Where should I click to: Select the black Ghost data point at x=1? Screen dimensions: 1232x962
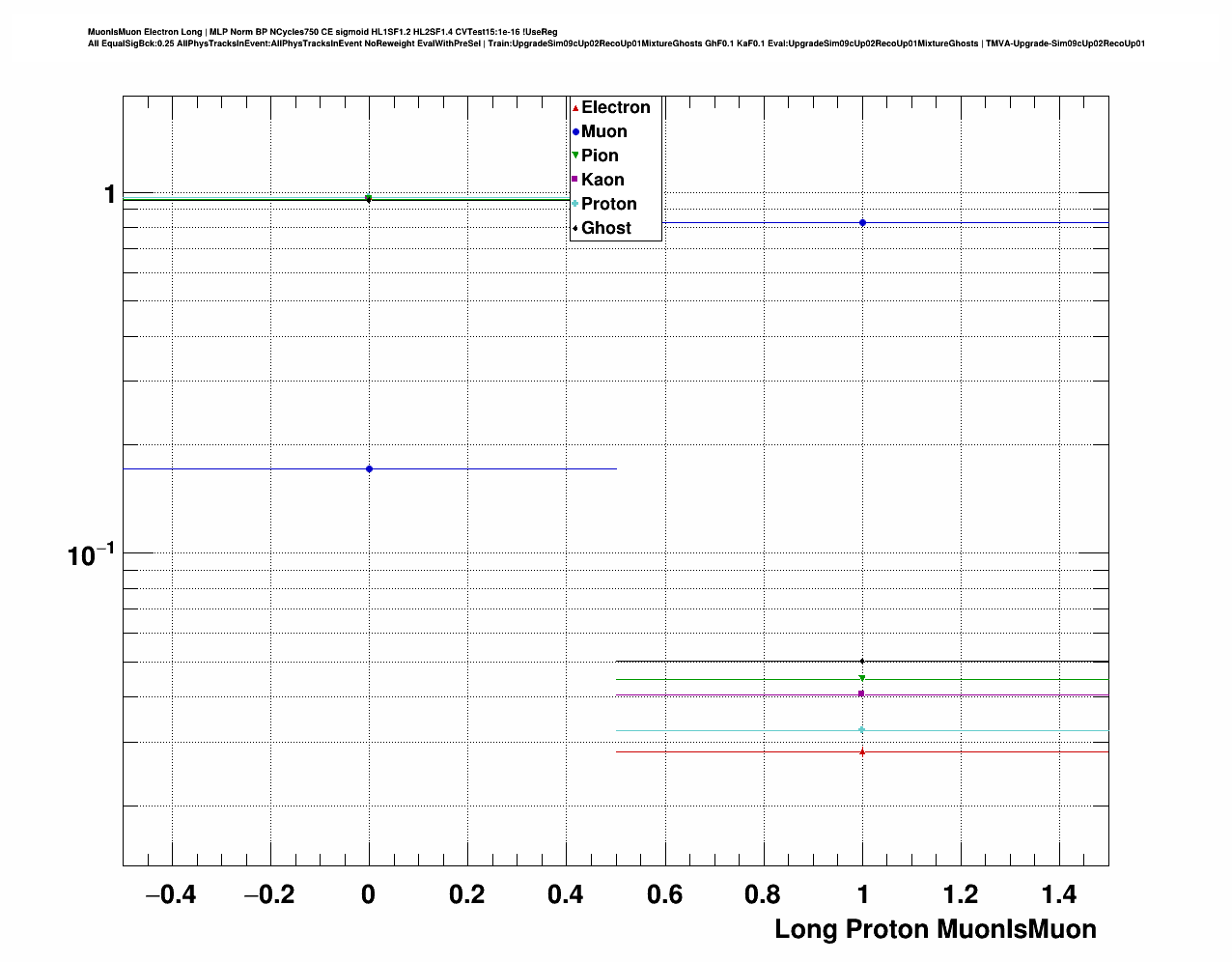[862, 662]
